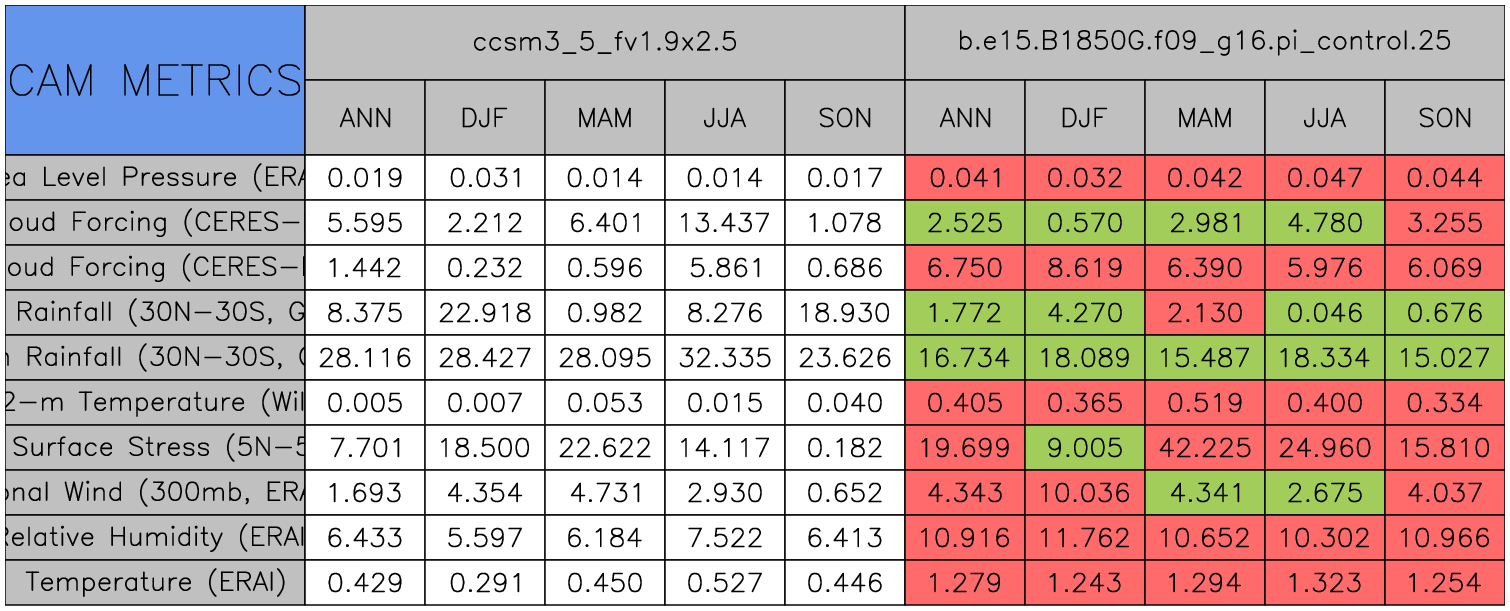Select DJF column header under ccsm3_5_fv1.9x2.5
1510x611 pixels.
[485, 118]
